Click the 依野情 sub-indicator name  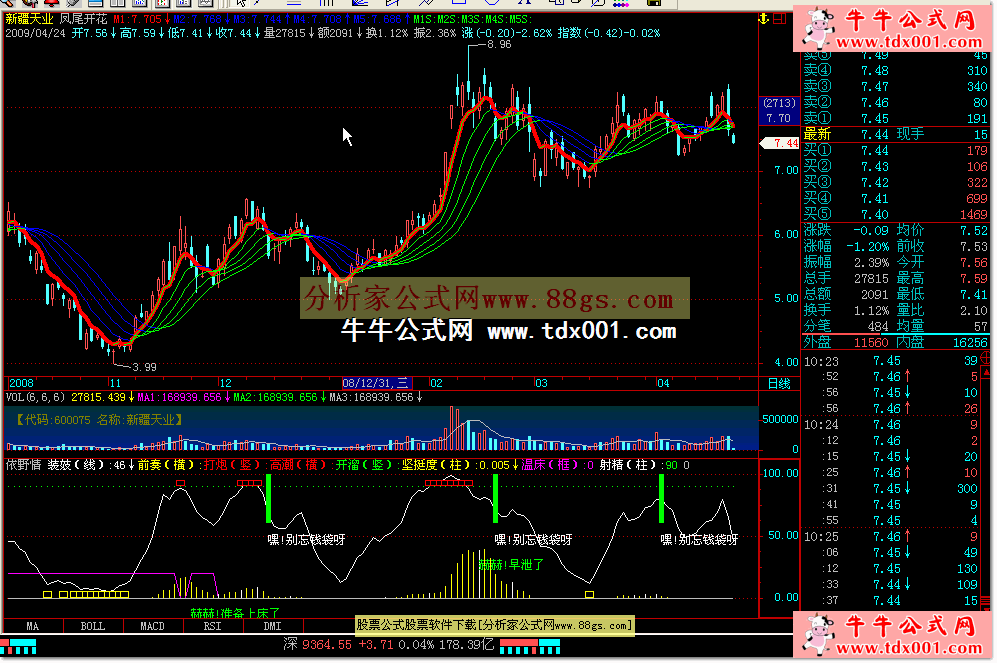click(x=24, y=465)
